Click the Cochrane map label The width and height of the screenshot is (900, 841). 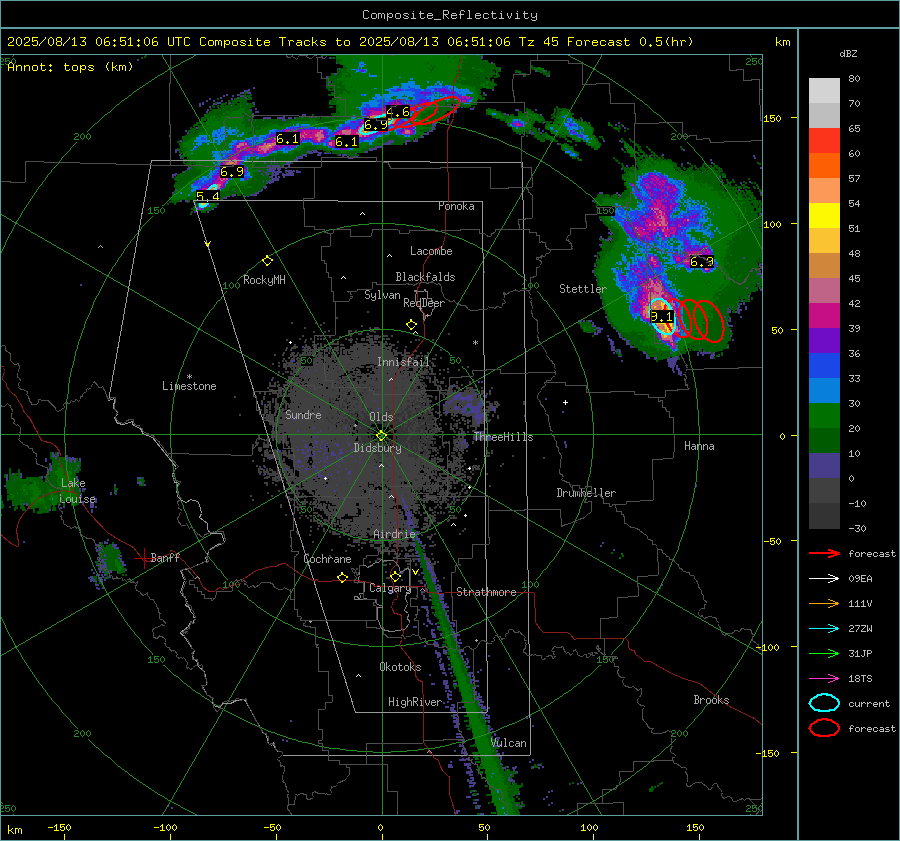(x=327, y=559)
